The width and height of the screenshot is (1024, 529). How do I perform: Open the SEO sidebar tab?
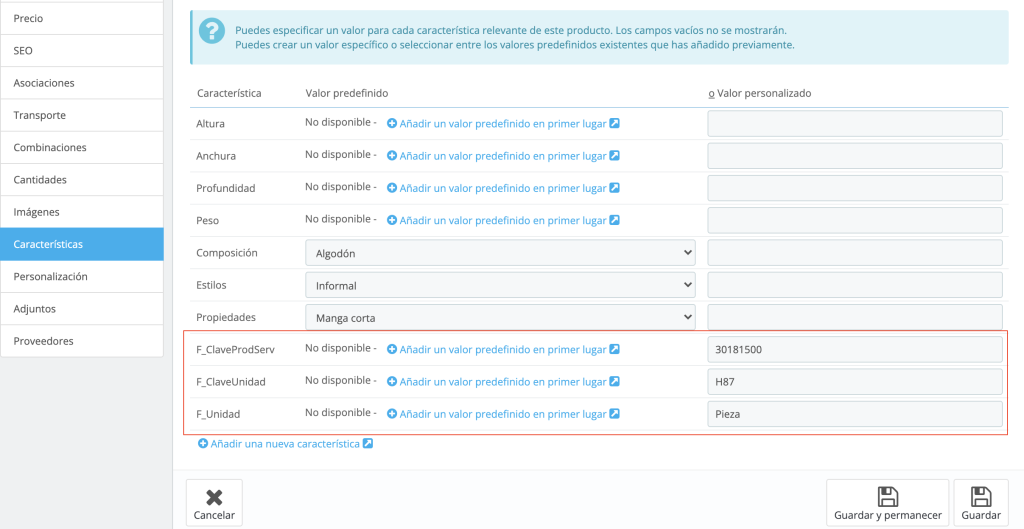(82, 51)
